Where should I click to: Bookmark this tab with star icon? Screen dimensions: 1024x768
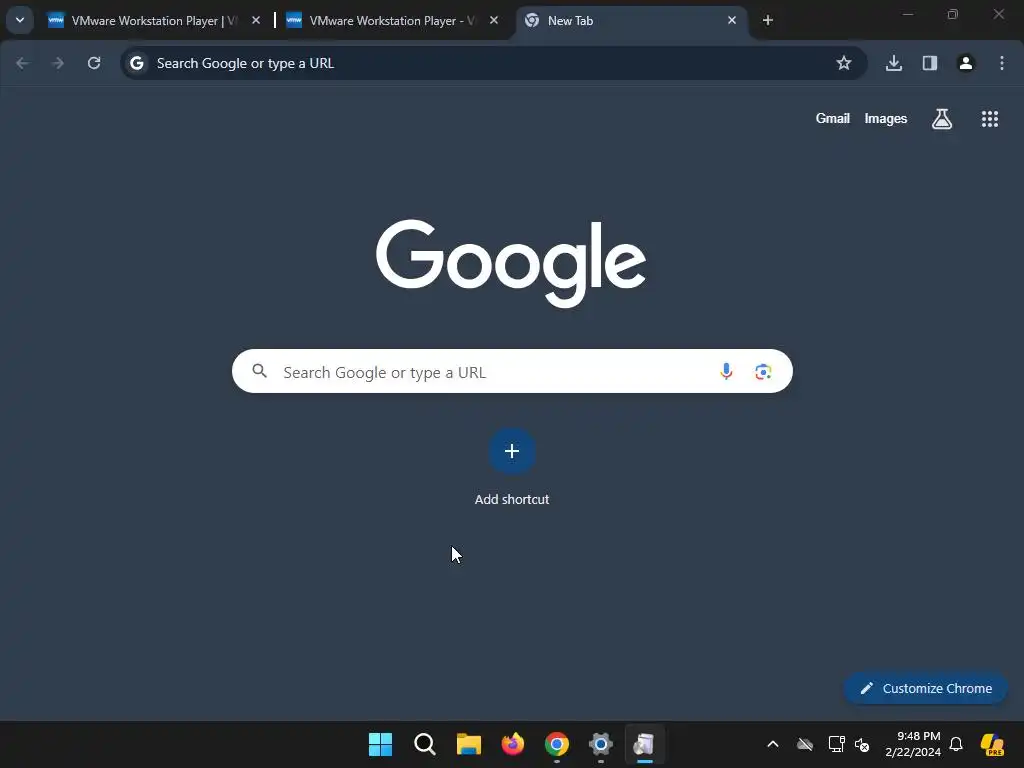tap(844, 63)
